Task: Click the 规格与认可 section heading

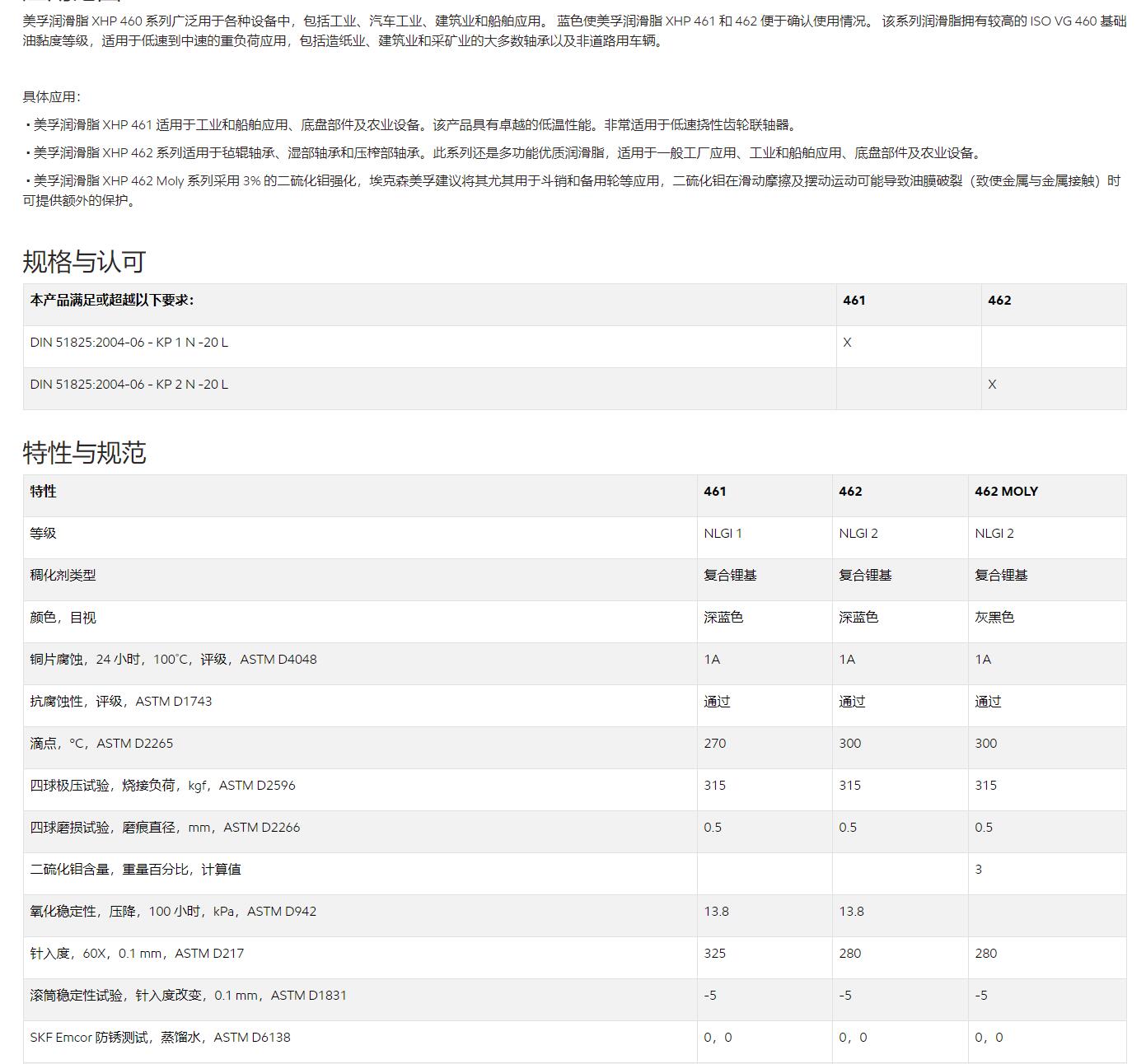Action: coord(84,262)
